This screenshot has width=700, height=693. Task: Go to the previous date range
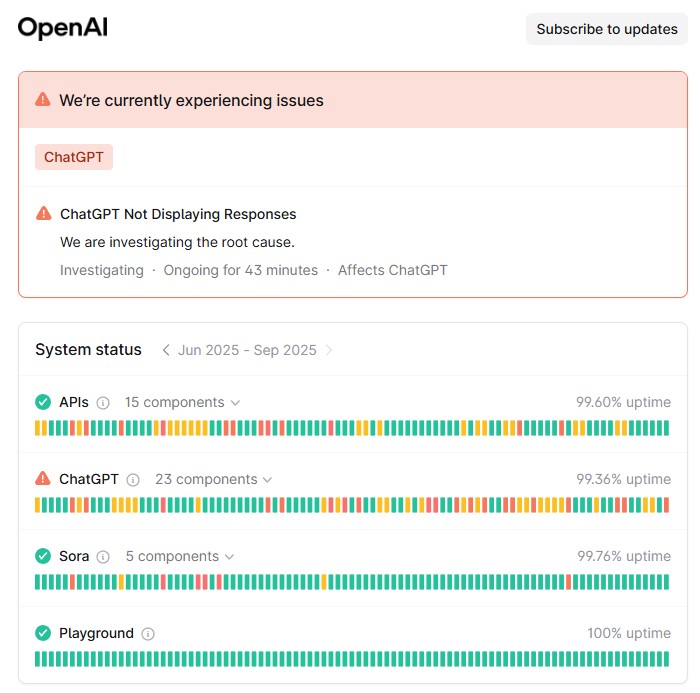pos(166,350)
